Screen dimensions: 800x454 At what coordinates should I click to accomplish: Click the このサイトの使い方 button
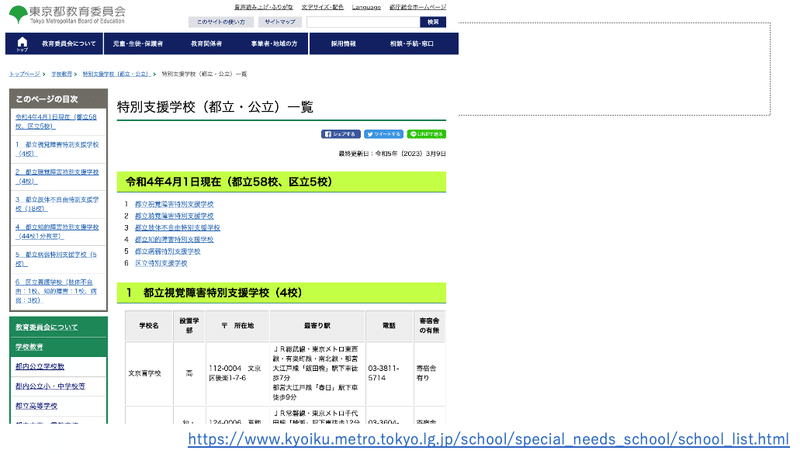[x=221, y=22]
